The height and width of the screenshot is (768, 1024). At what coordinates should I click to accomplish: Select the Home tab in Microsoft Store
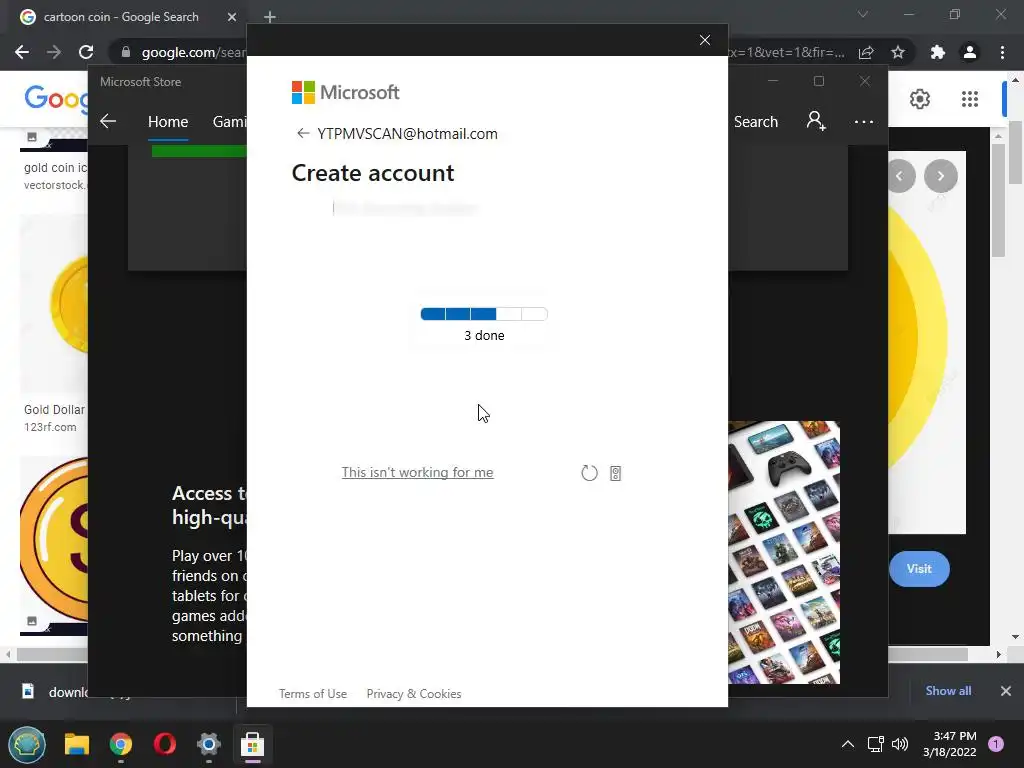click(168, 121)
